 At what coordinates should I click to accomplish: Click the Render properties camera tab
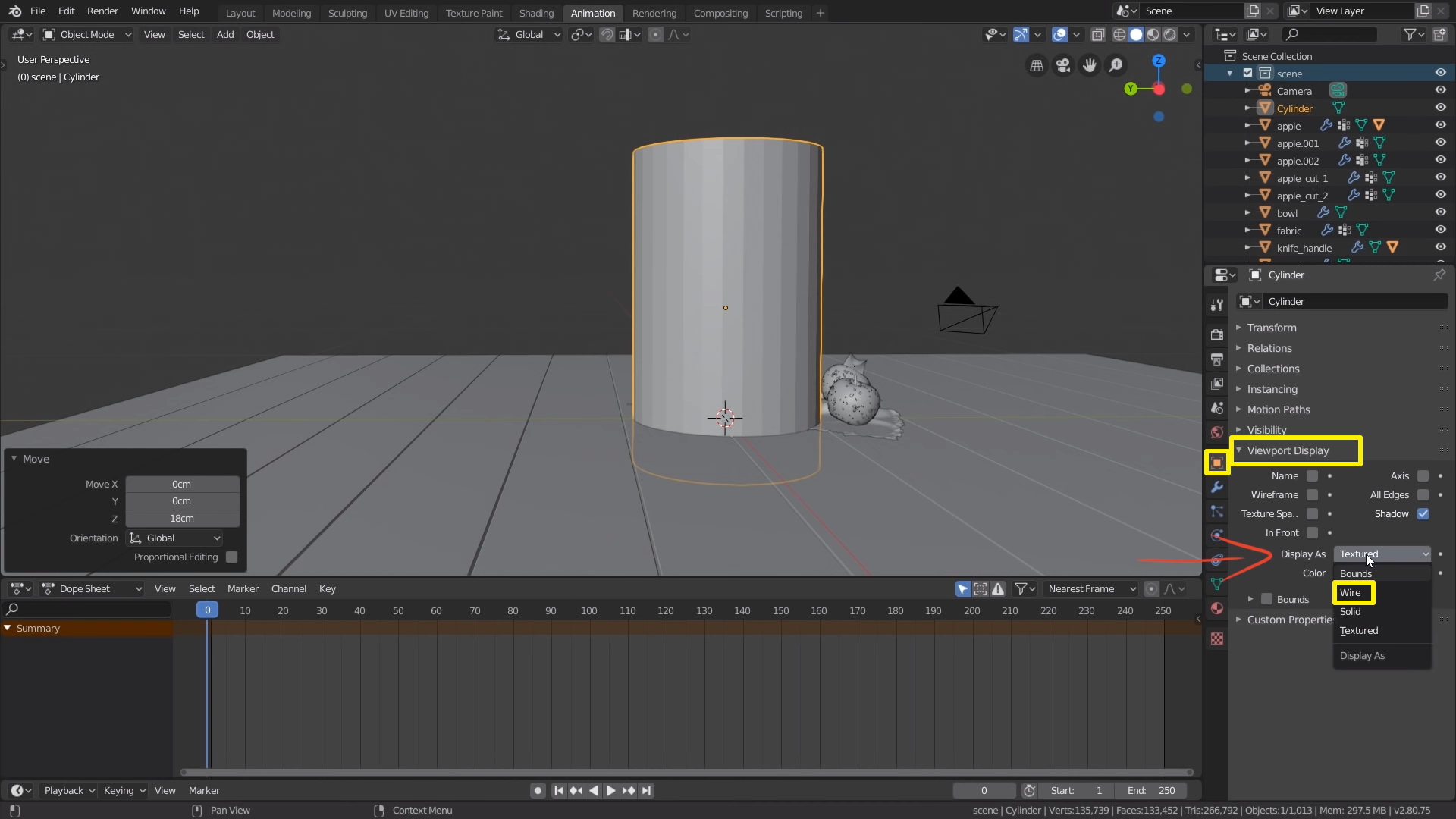[1217, 334]
